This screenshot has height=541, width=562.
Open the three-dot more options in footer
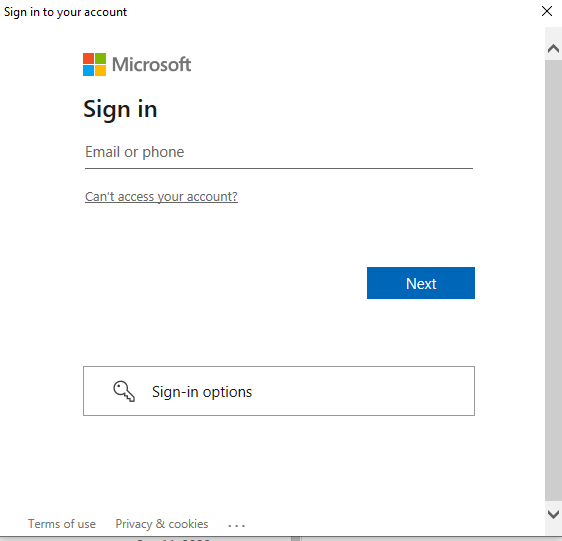coord(237,526)
